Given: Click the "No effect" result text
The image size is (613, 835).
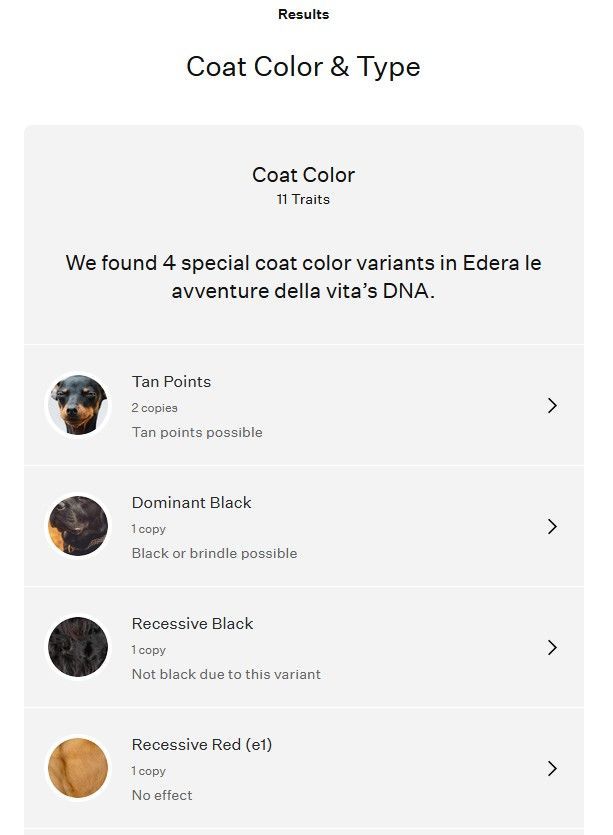Looking at the screenshot, I should point(162,795).
